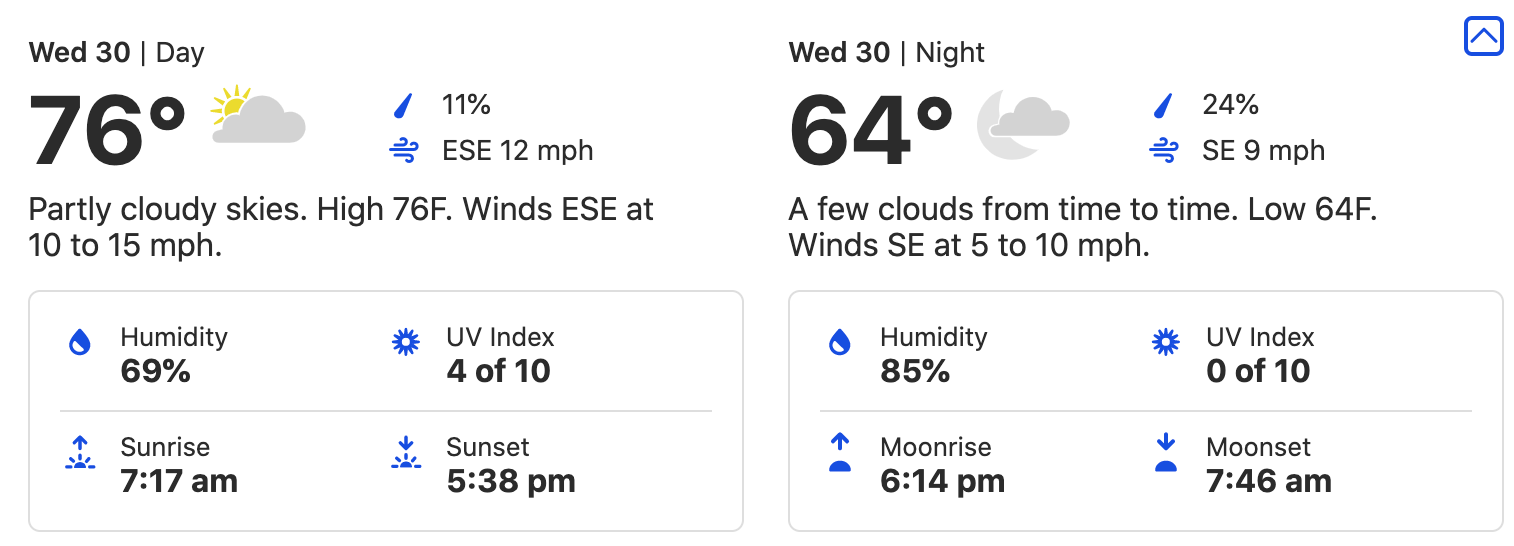Click the partly cloudy sun icon

258,117
